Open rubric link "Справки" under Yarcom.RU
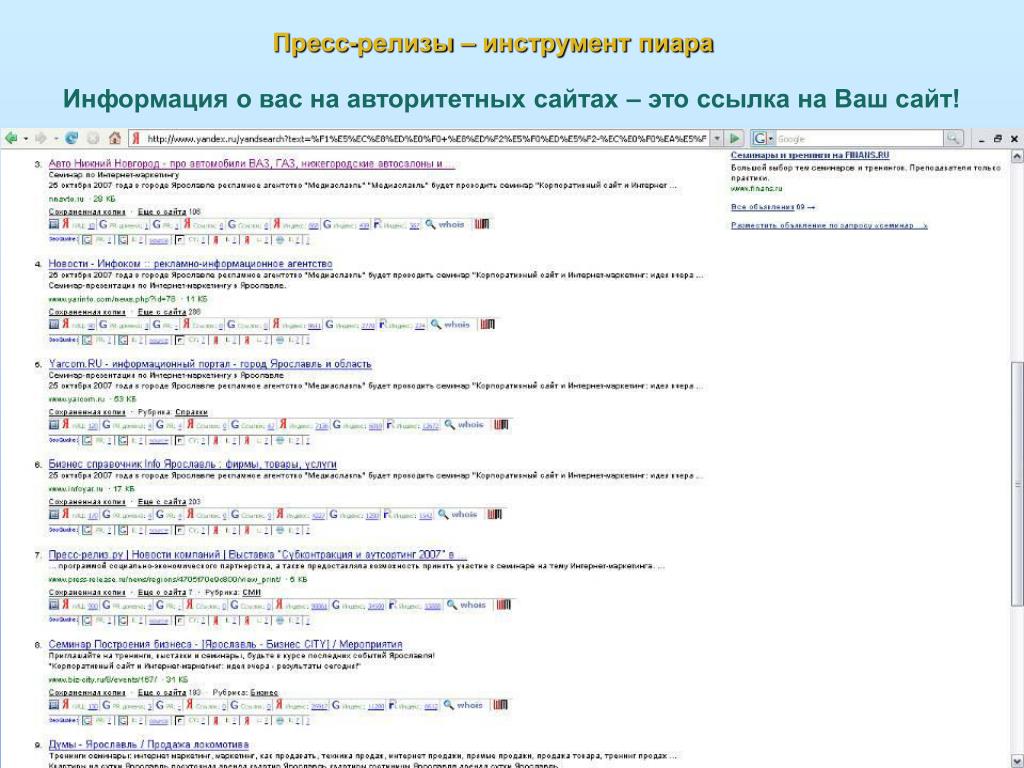This screenshot has height=768, width=1024. pyautogui.click(x=191, y=412)
